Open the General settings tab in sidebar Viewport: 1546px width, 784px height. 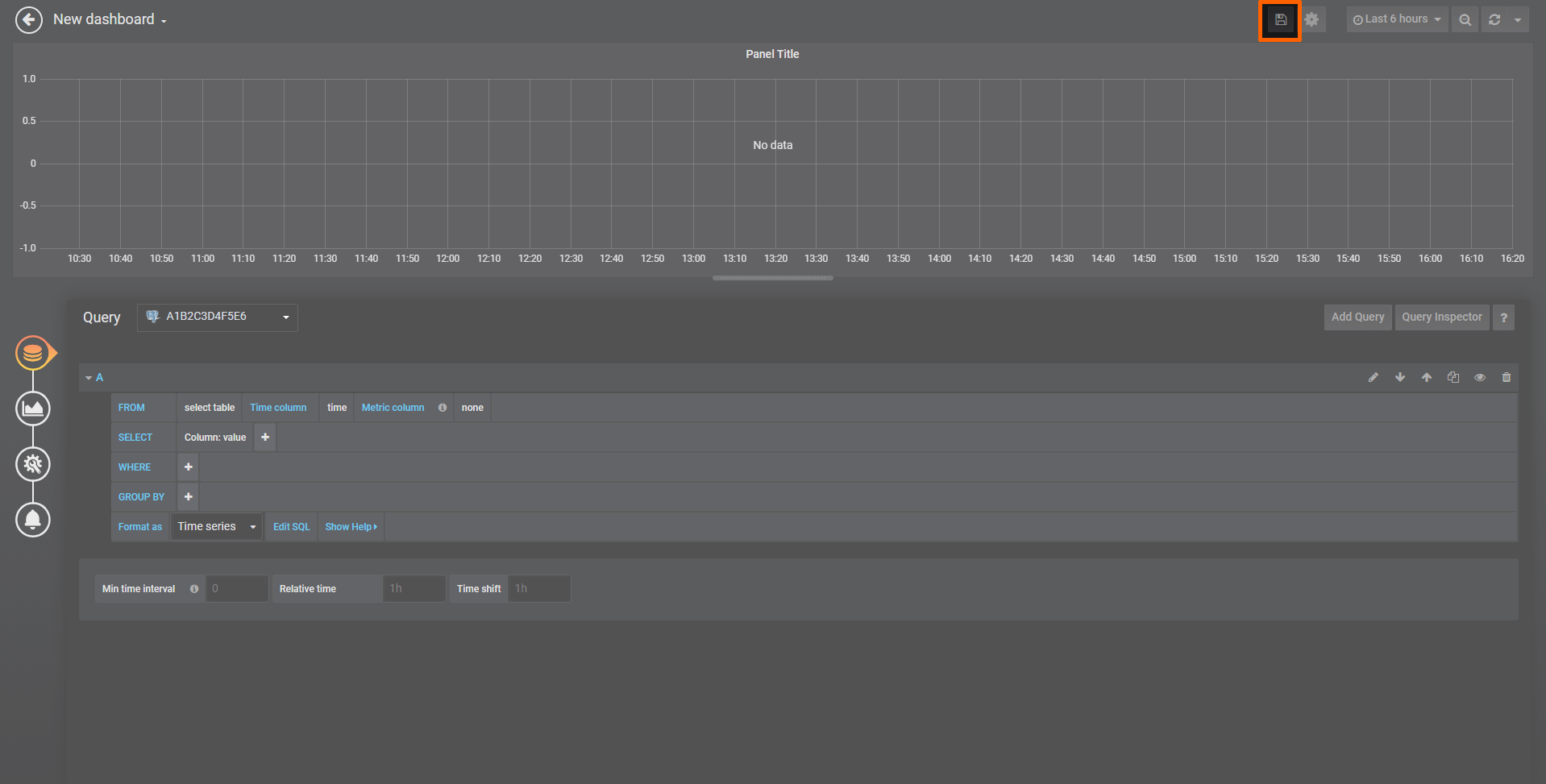coord(33,464)
